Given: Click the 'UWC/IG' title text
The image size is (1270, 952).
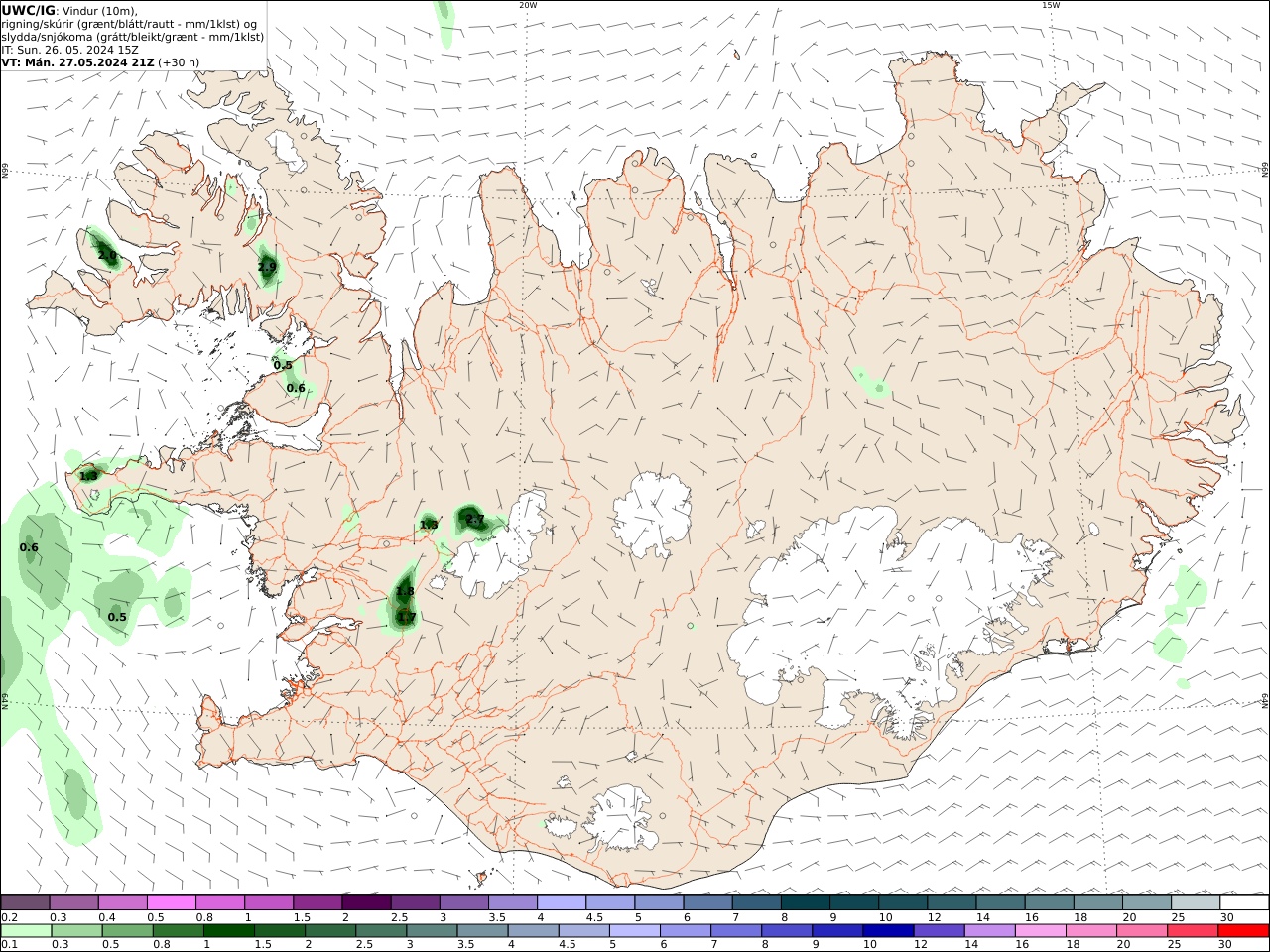Looking at the screenshot, I should click(x=29, y=10).
